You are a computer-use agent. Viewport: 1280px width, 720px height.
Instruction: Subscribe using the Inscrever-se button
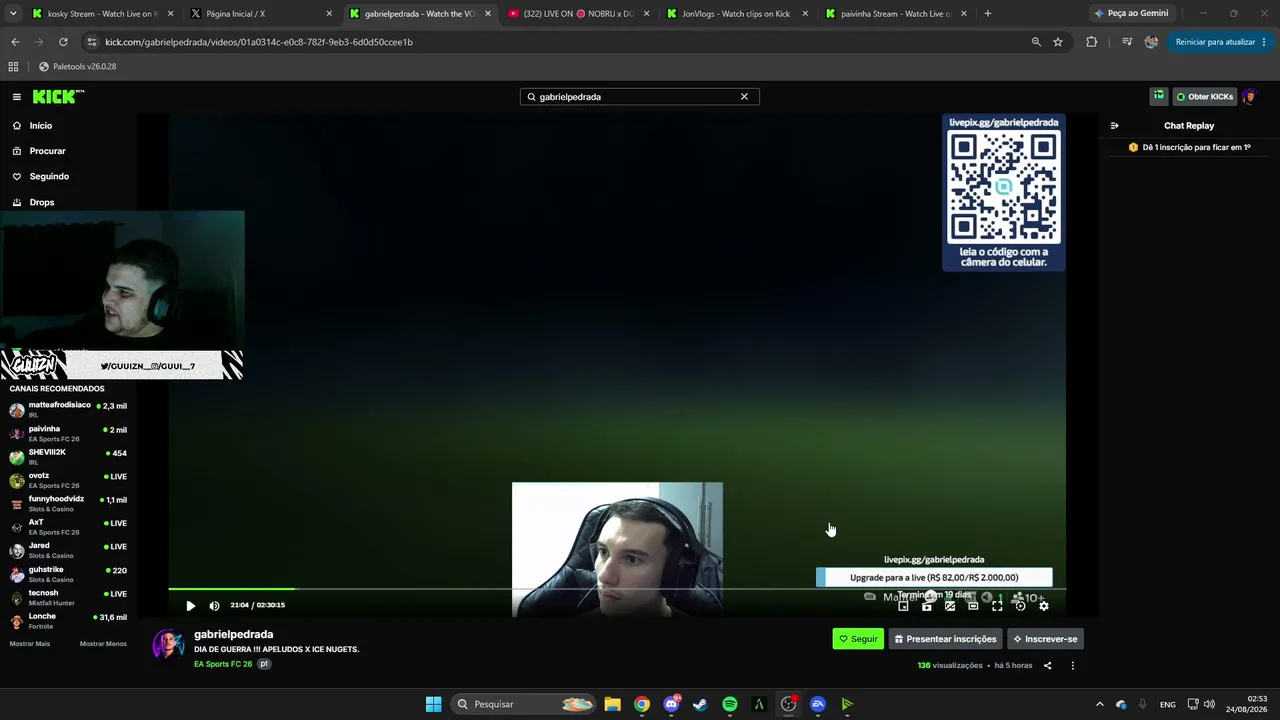(1045, 639)
